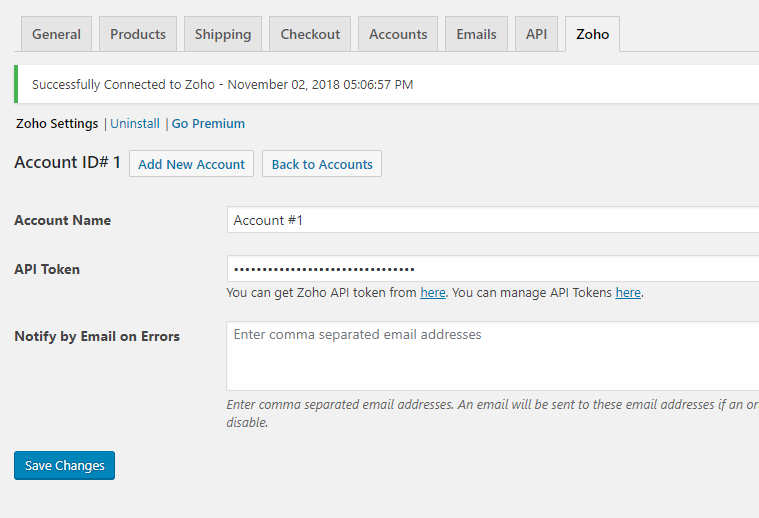Go to the Checkout tab

(x=310, y=34)
